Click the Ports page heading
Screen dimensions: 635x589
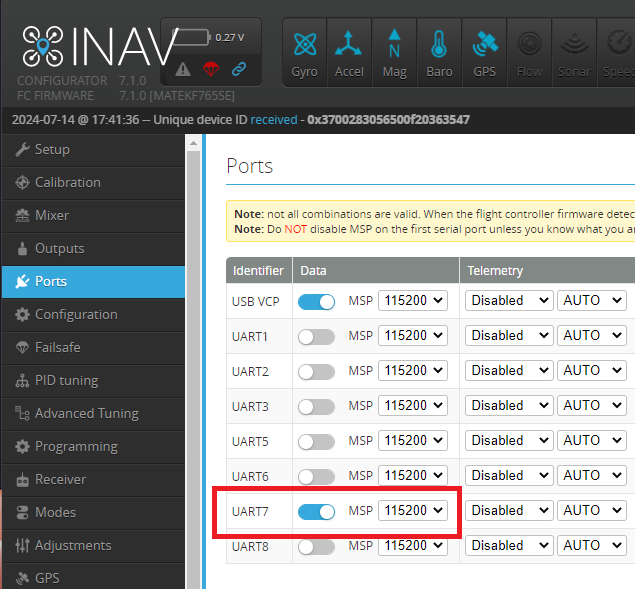pyautogui.click(x=250, y=166)
